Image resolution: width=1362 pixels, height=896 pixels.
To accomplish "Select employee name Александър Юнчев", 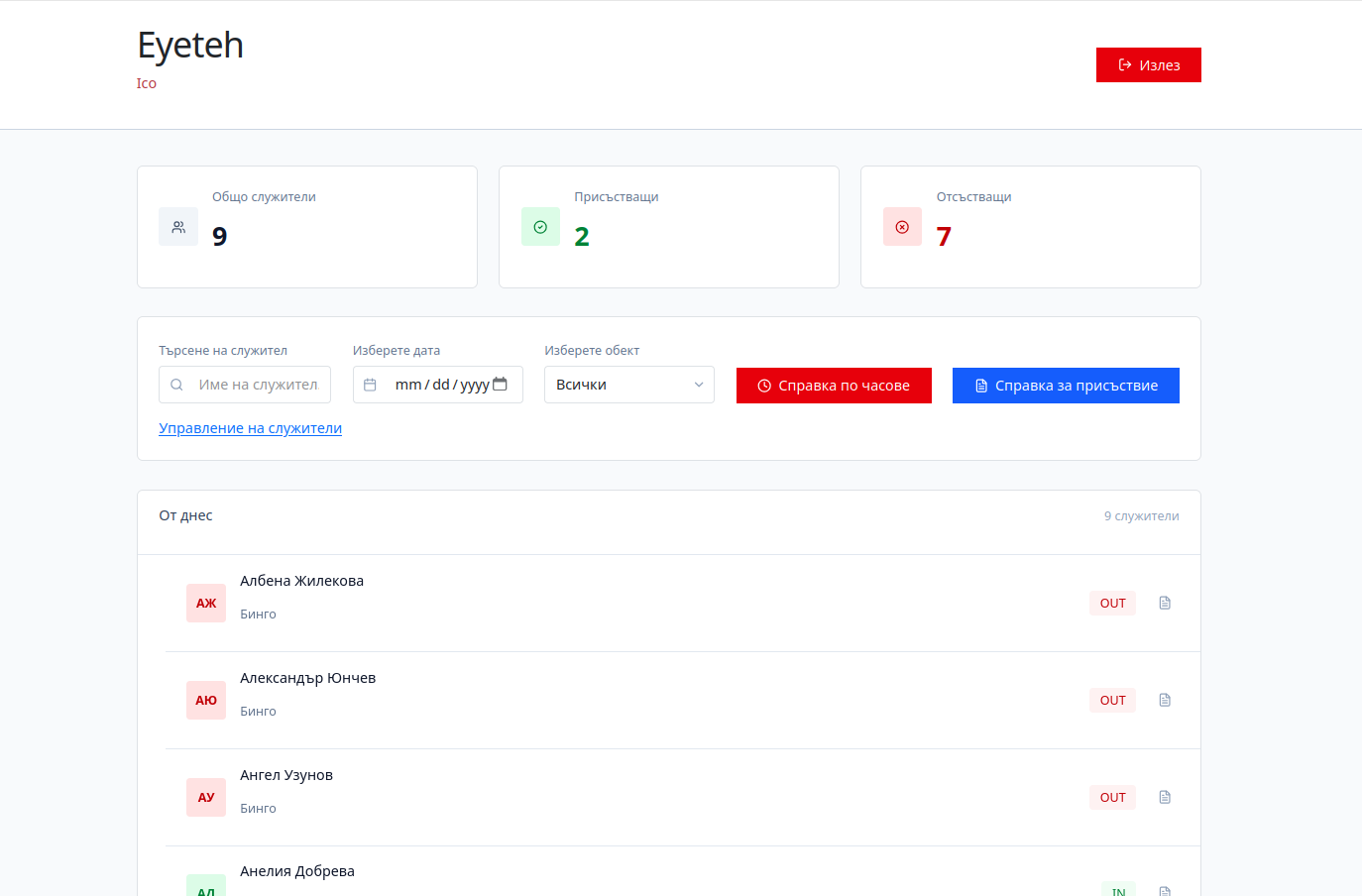I will [x=307, y=678].
